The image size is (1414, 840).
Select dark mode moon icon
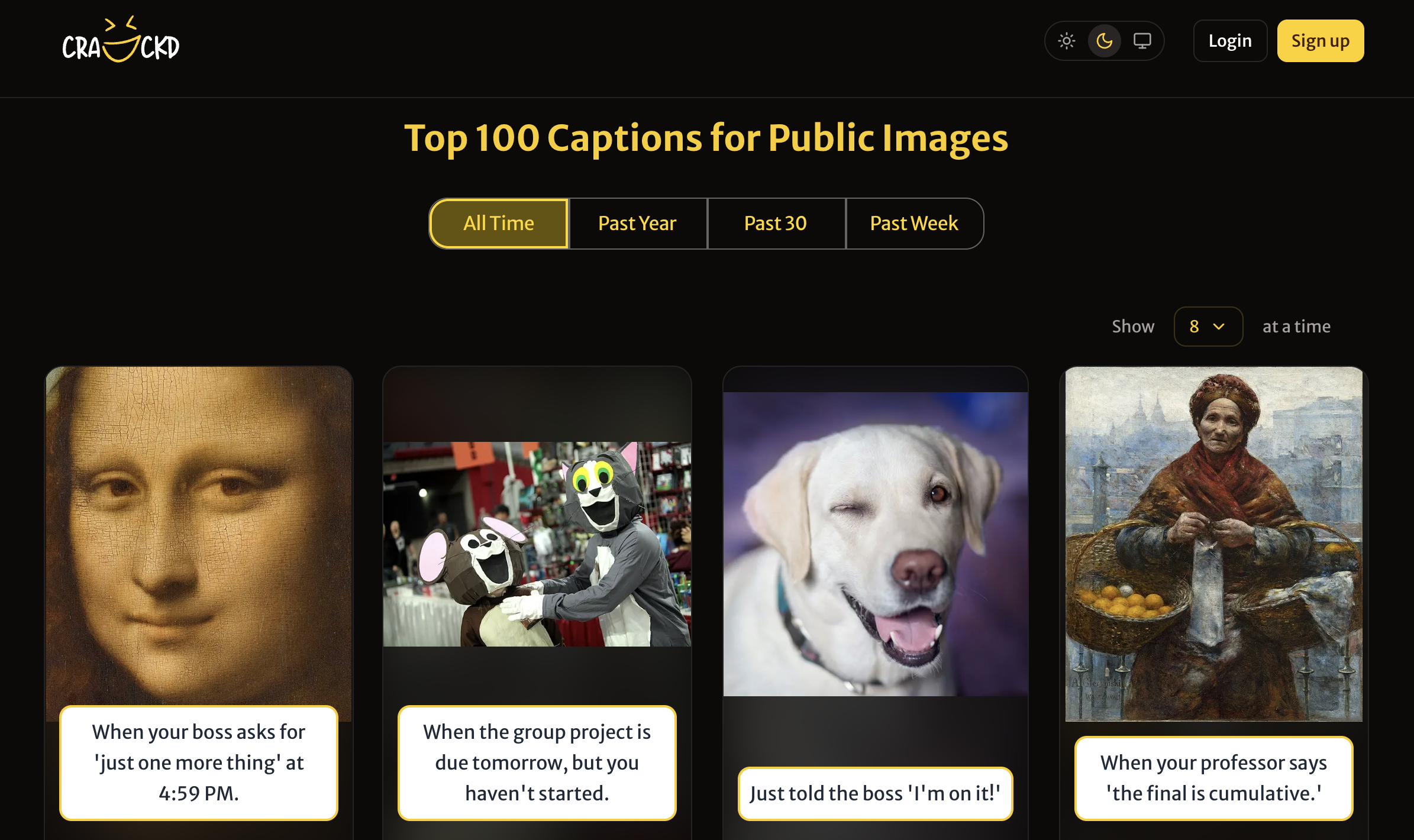point(1104,41)
